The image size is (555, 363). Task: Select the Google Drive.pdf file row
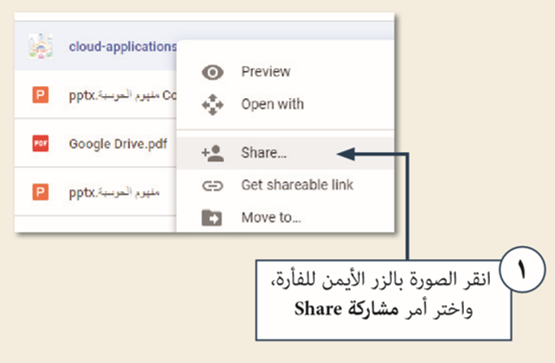tap(96, 143)
